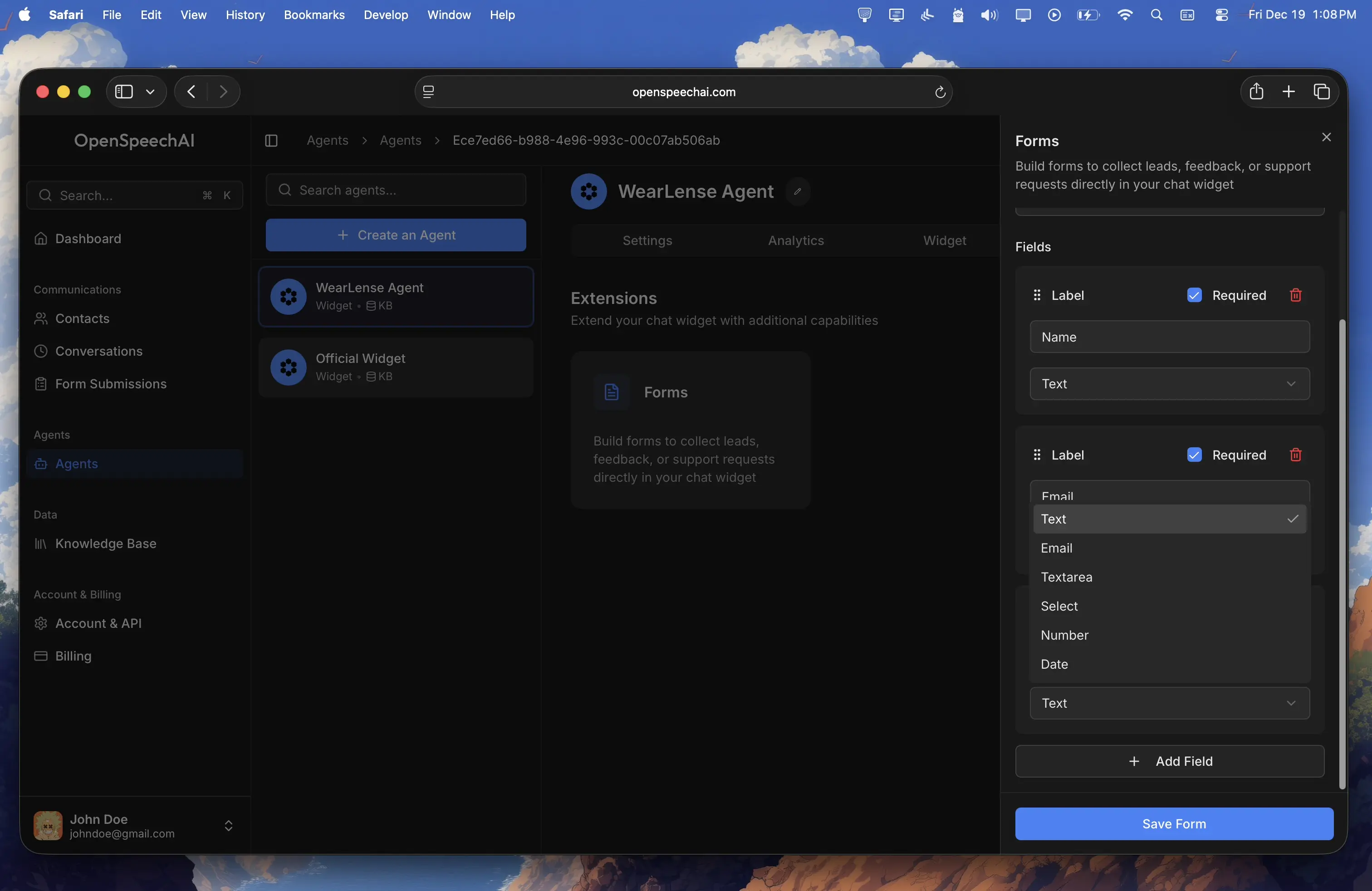Click the Contacts people icon
Viewport: 1372px width, 891px height.
point(40,319)
